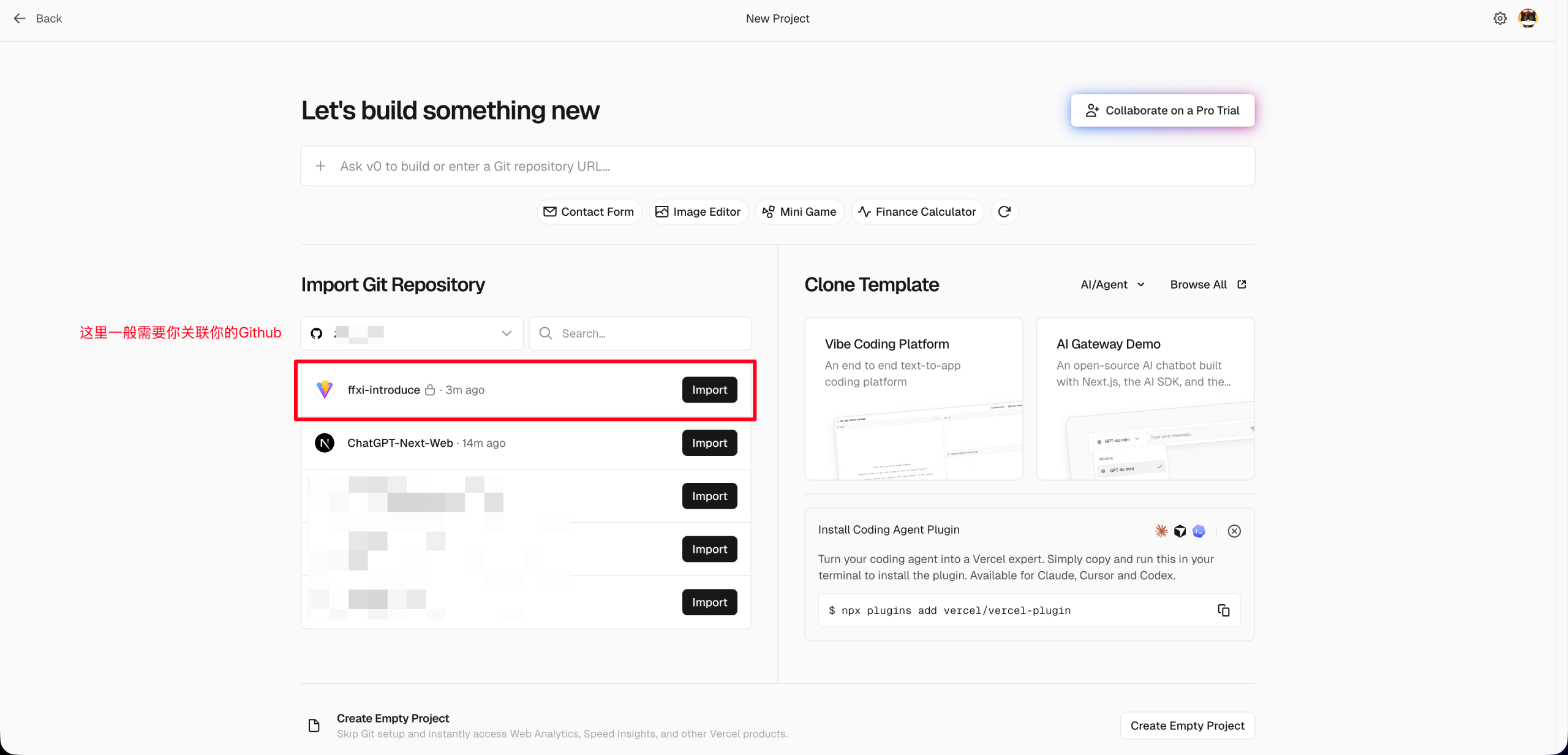Refresh the prompt suggestions

(1004, 211)
